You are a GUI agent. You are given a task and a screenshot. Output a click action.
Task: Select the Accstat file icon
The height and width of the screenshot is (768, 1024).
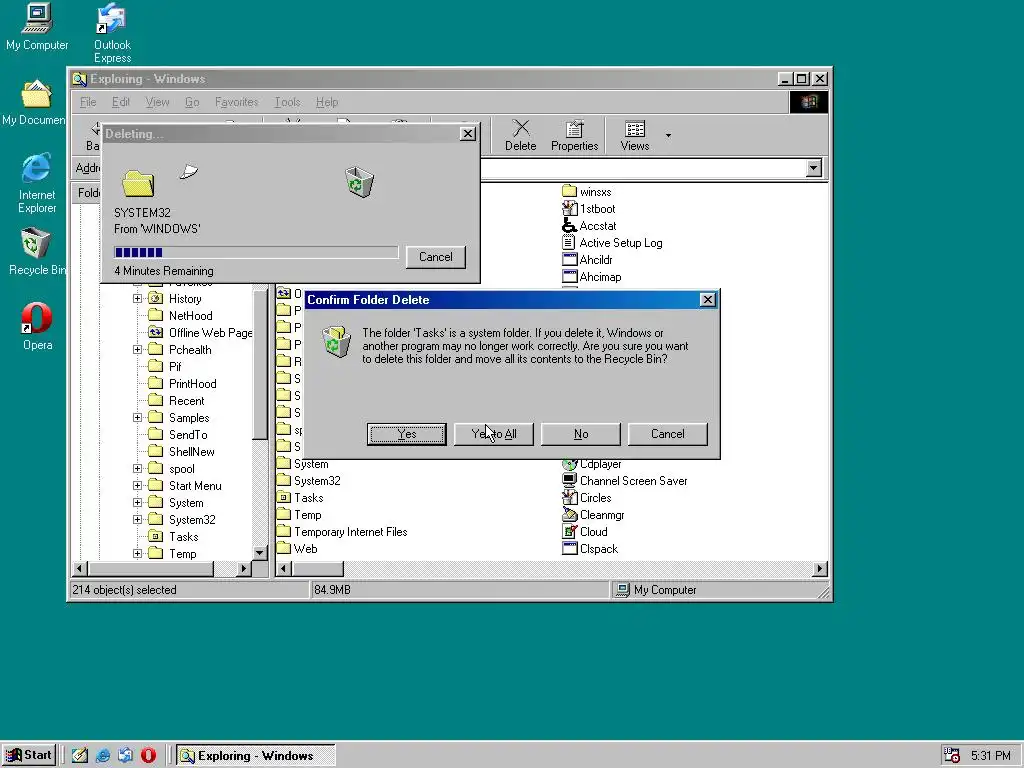click(569, 225)
